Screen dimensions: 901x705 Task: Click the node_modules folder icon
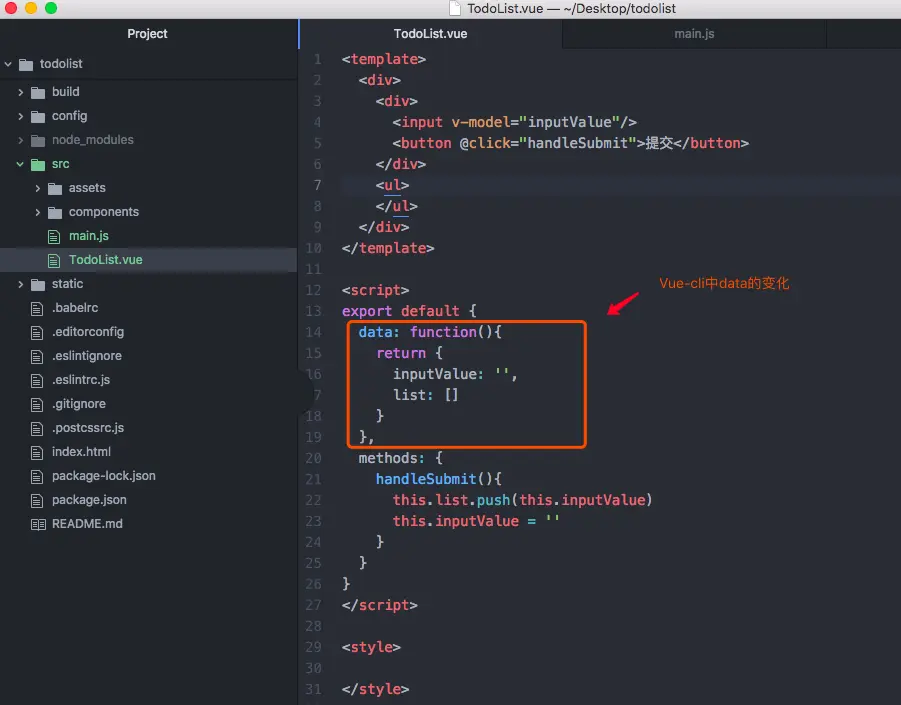point(38,140)
